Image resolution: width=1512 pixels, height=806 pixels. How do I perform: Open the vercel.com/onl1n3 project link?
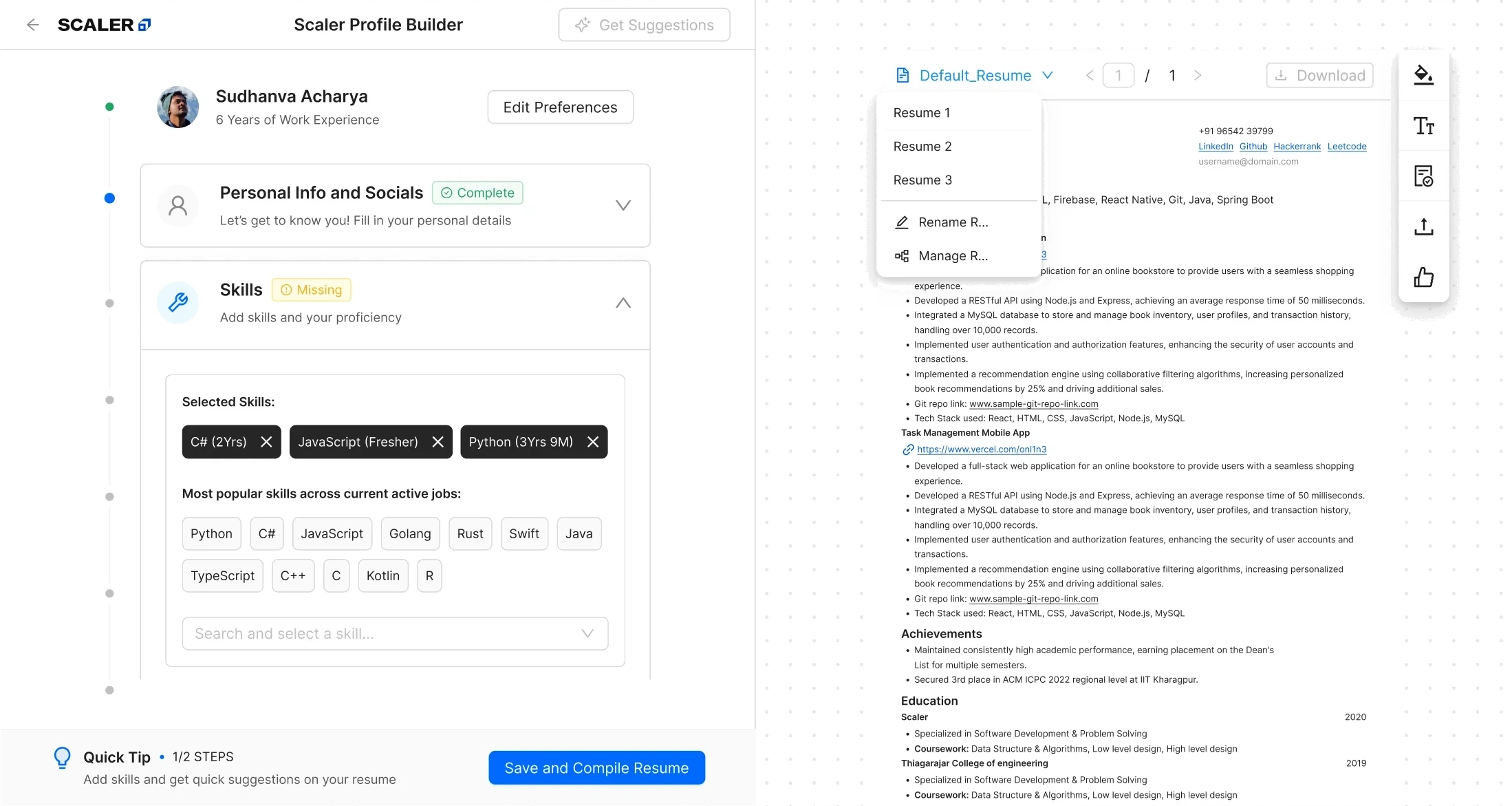pos(982,449)
